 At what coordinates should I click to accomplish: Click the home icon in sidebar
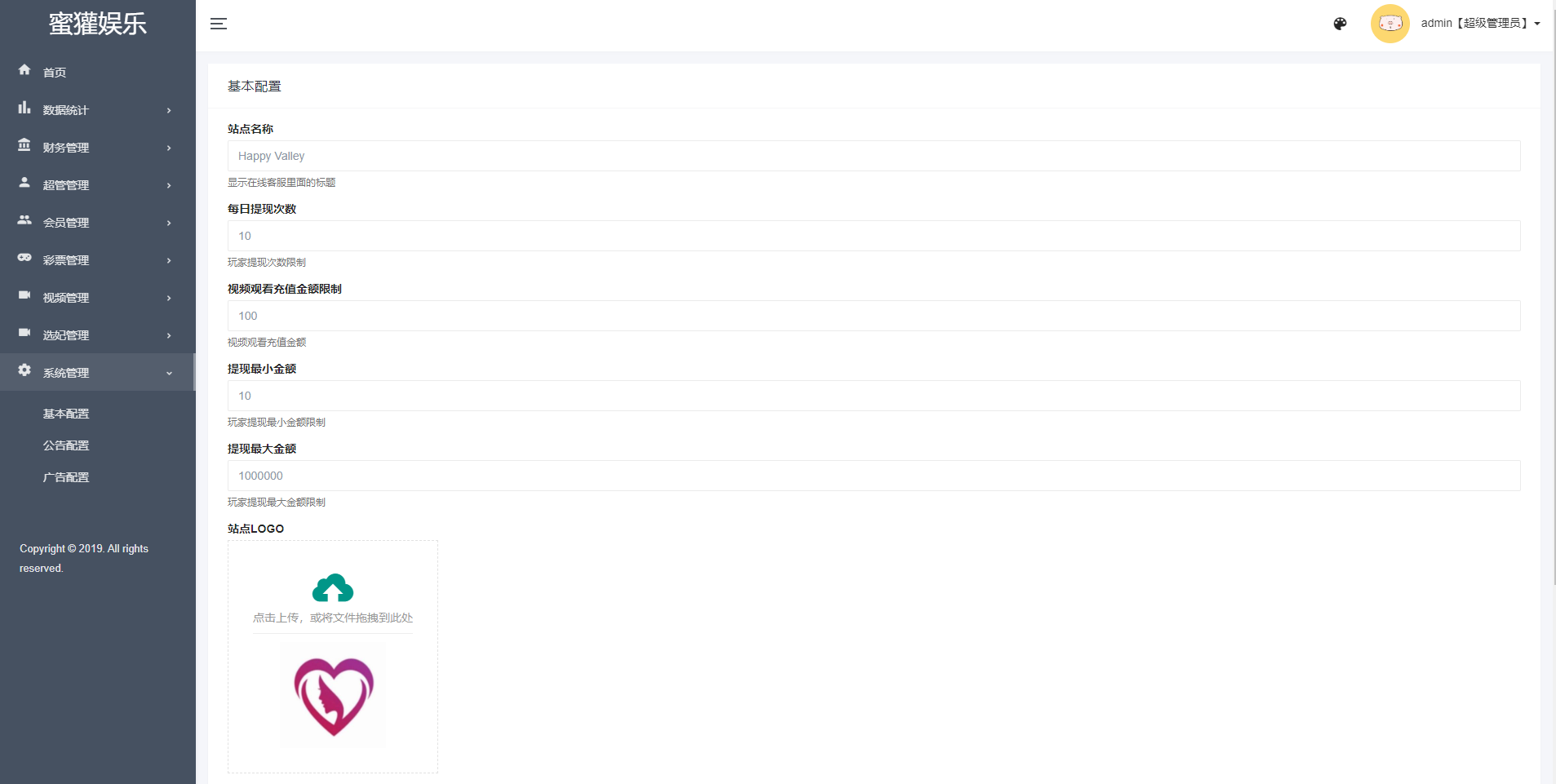tap(24, 70)
